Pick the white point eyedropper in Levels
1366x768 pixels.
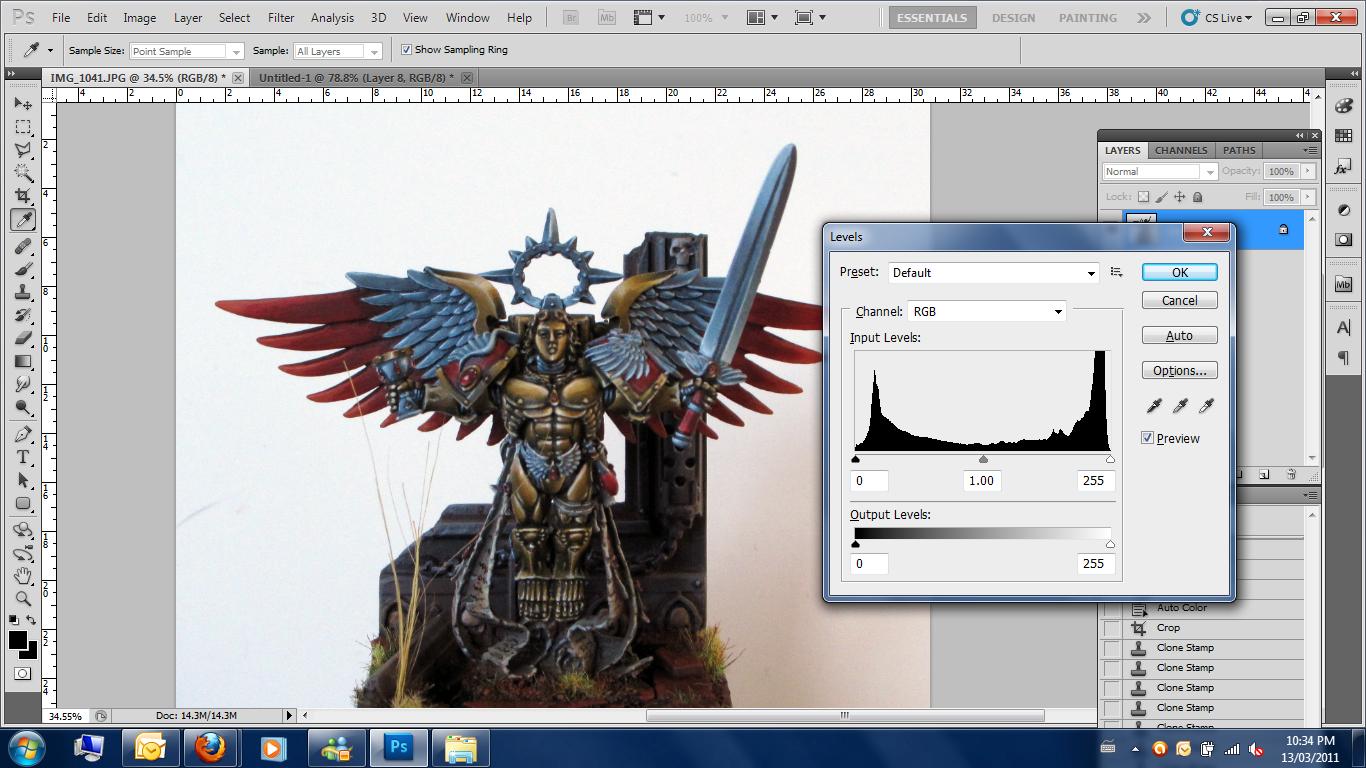(1206, 406)
